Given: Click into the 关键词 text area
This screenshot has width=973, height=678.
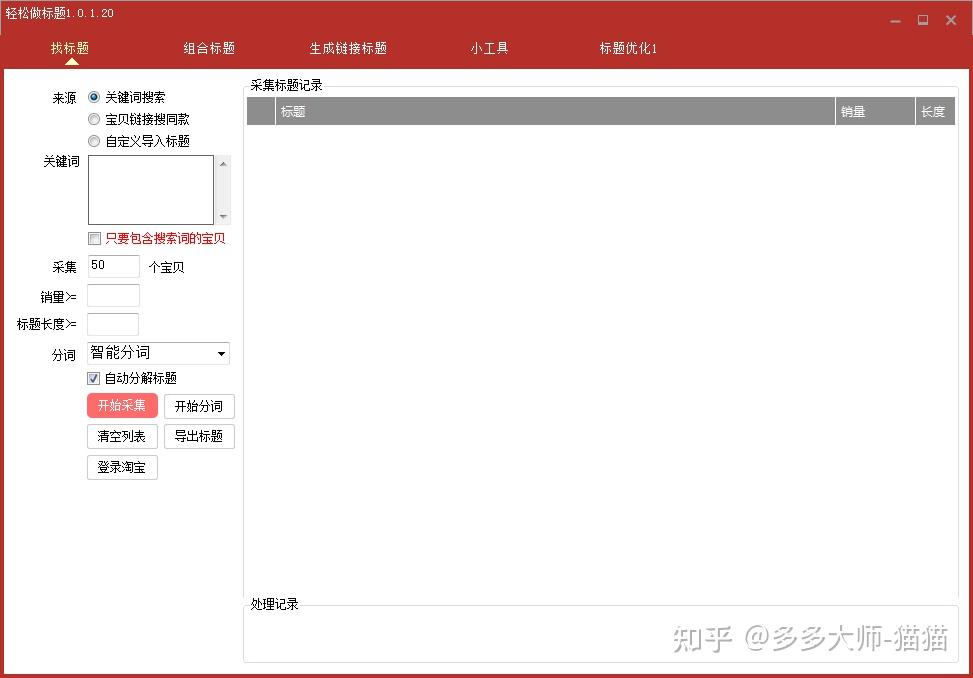Looking at the screenshot, I should [x=150, y=189].
